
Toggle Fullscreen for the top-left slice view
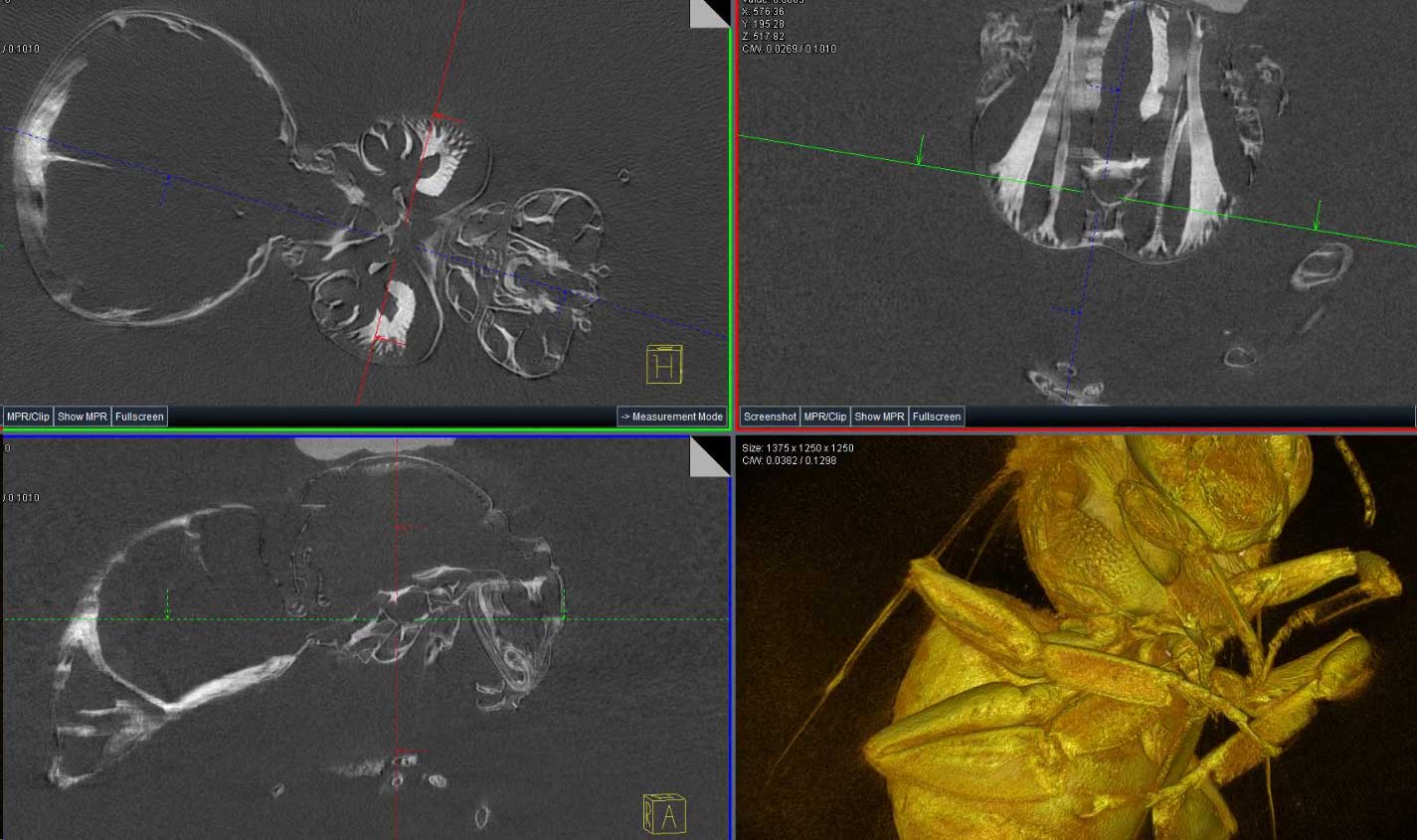tap(139, 417)
